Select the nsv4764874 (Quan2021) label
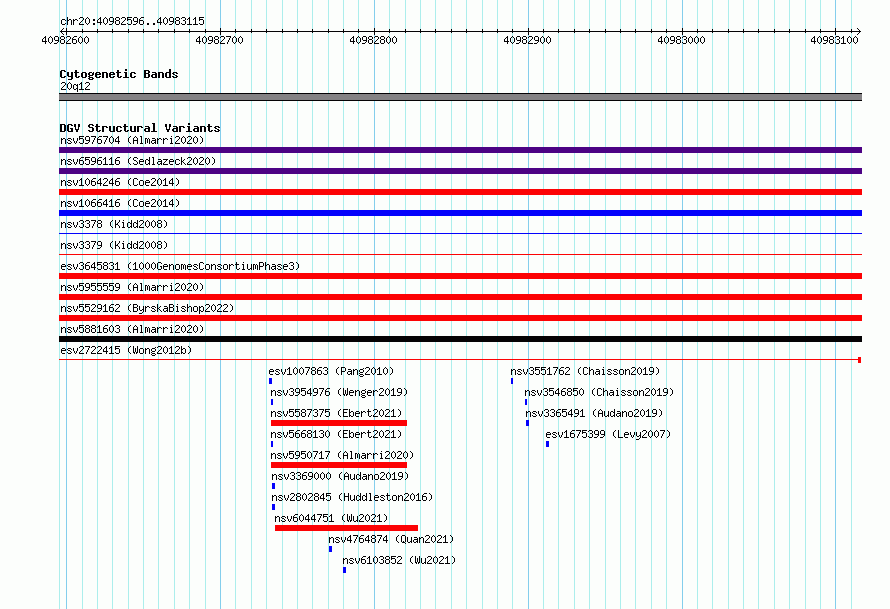Image resolution: width=890 pixels, height=609 pixels. 391,539
